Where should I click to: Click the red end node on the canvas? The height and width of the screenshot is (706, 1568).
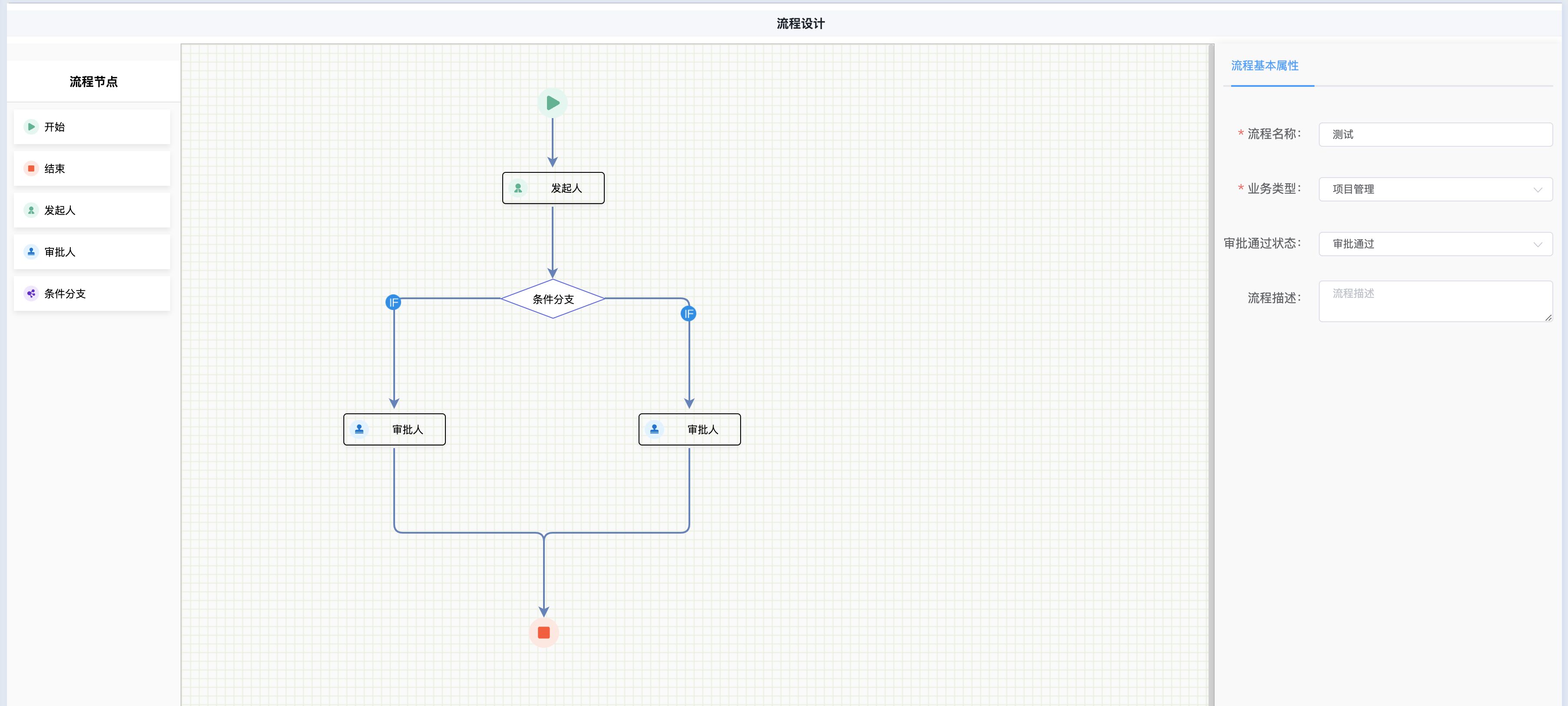pos(544,632)
